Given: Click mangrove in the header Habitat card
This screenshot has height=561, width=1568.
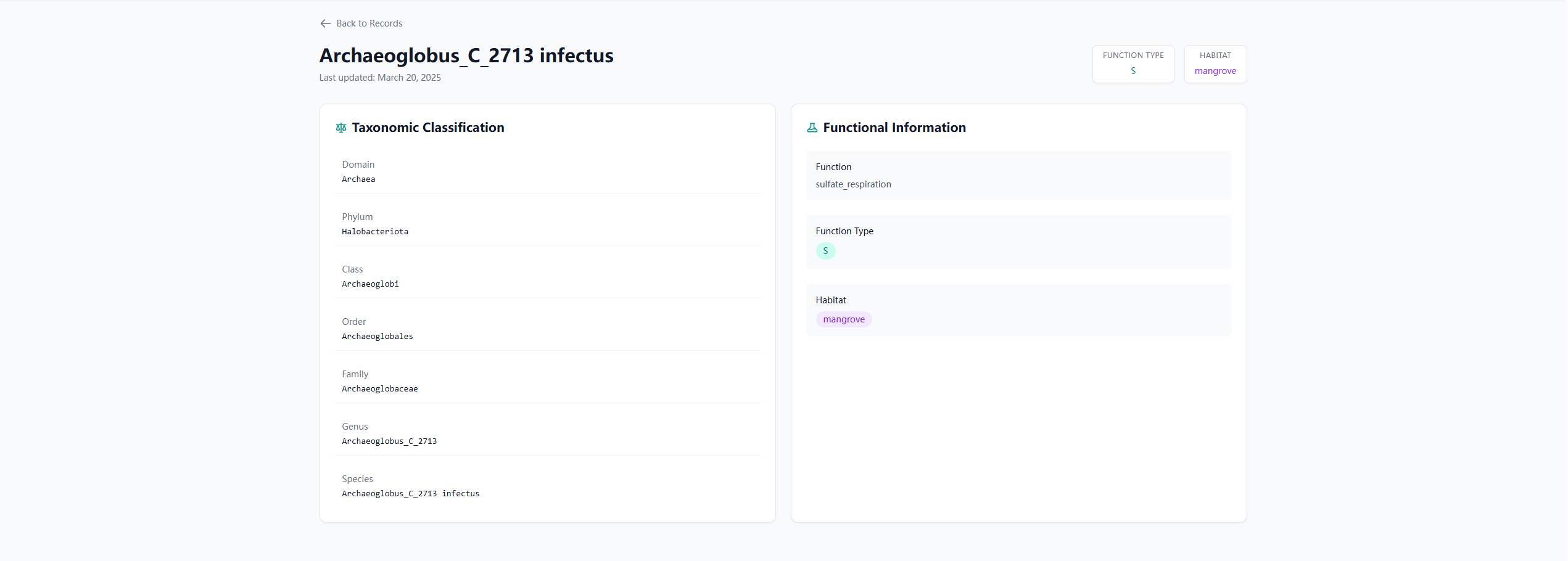Looking at the screenshot, I should pyautogui.click(x=1215, y=71).
